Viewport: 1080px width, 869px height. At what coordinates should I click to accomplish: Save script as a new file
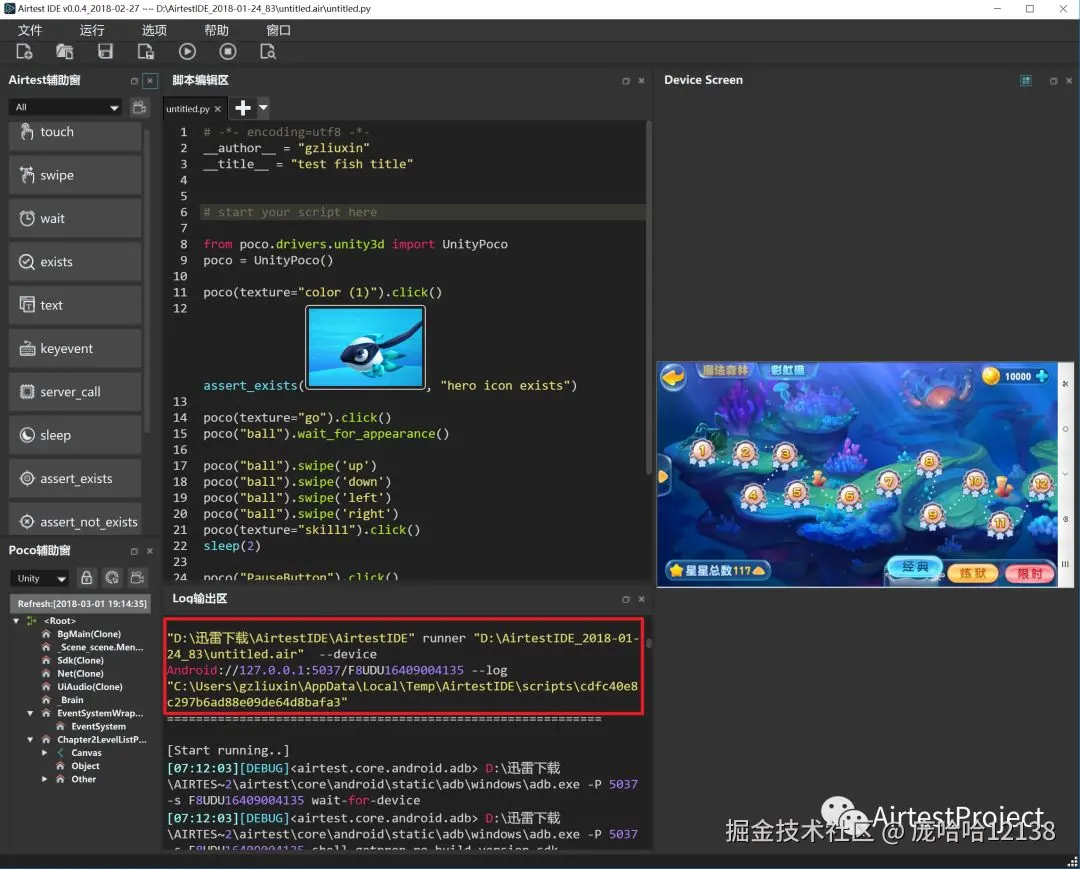(x=145, y=52)
